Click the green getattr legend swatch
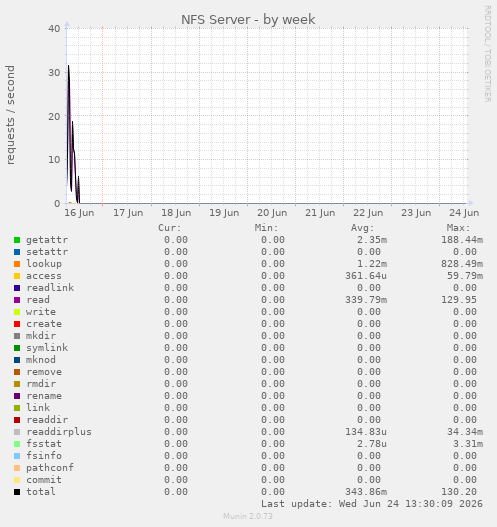Viewport: 497px width, 527px height. [17, 240]
